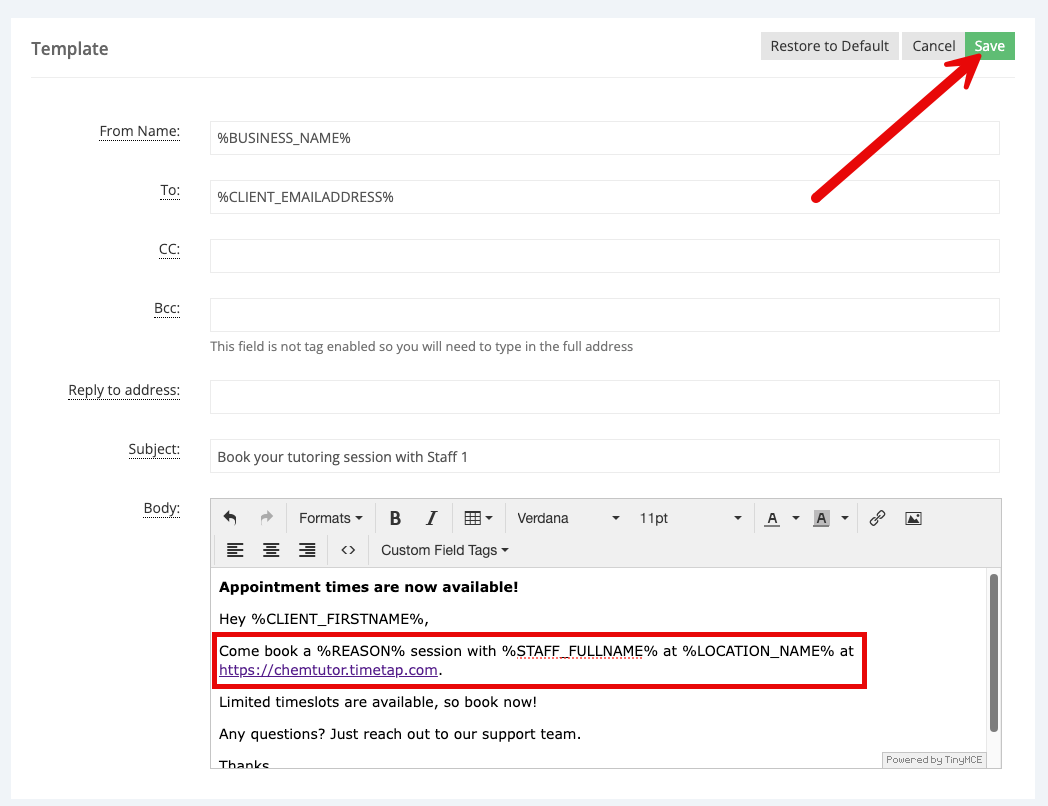The width and height of the screenshot is (1048, 806).
Task: Click 'Any questions? Just reach out' line
Action: tap(400, 734)
